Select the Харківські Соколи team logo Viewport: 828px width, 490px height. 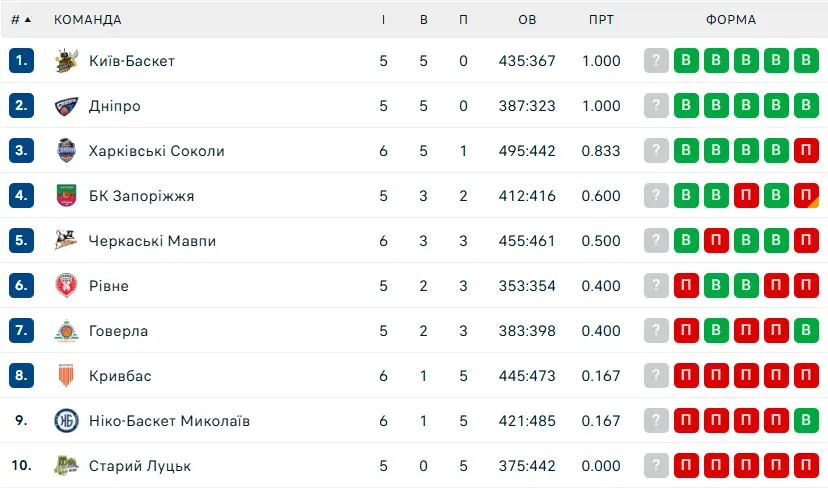click(x=67, y=150)
